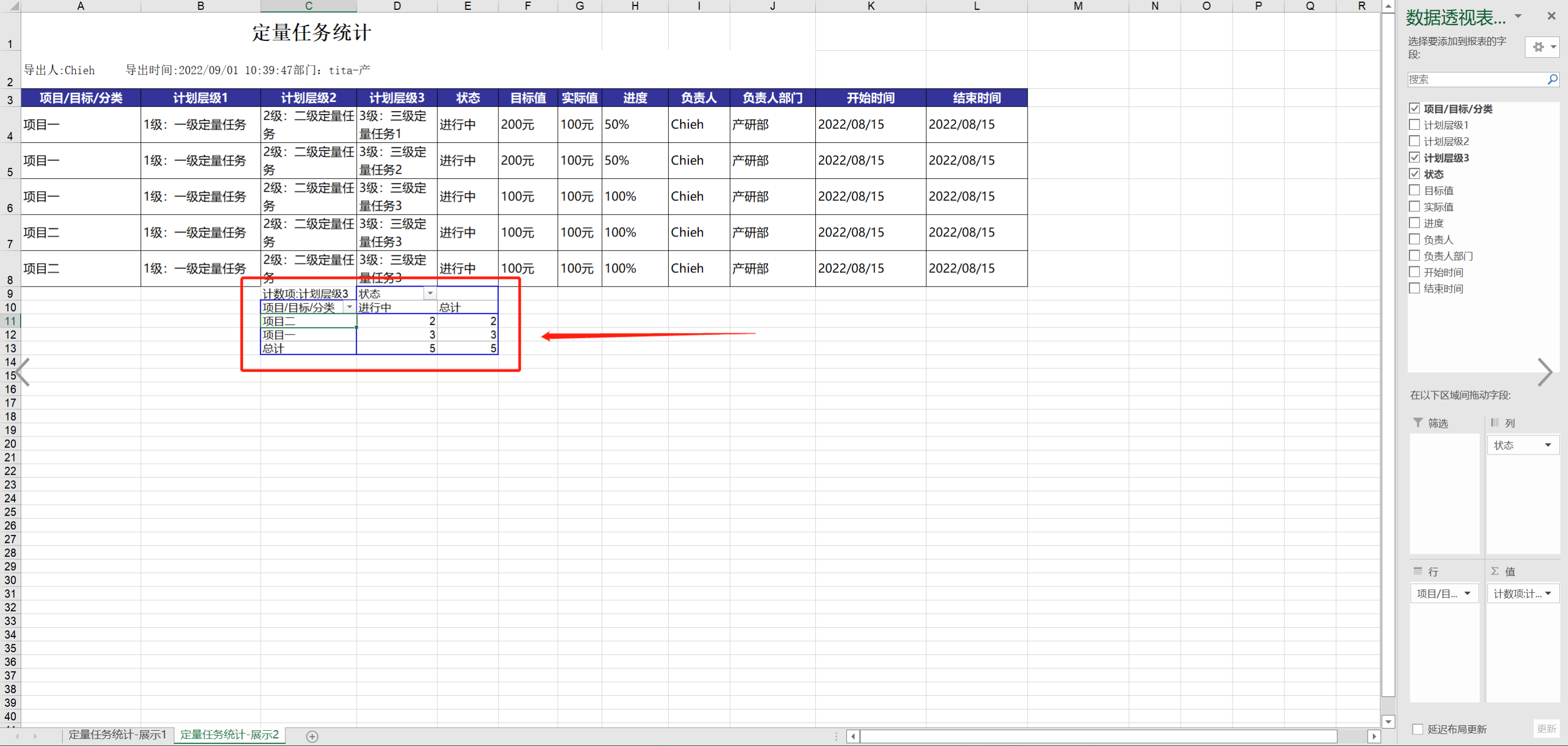Click the 3级：三级定量任务1 cell
The height and width of the screenshot is (746, 1568).
397,125
